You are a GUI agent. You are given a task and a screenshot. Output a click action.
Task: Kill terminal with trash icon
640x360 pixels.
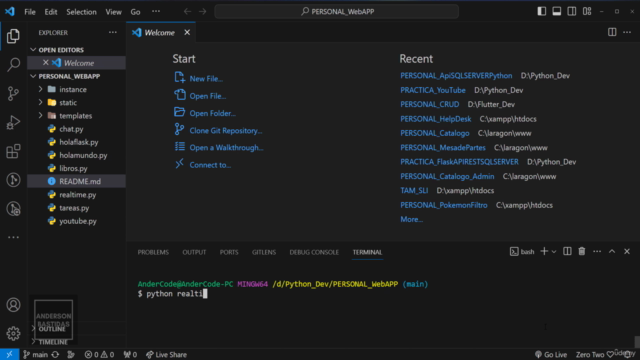[582, 251]
